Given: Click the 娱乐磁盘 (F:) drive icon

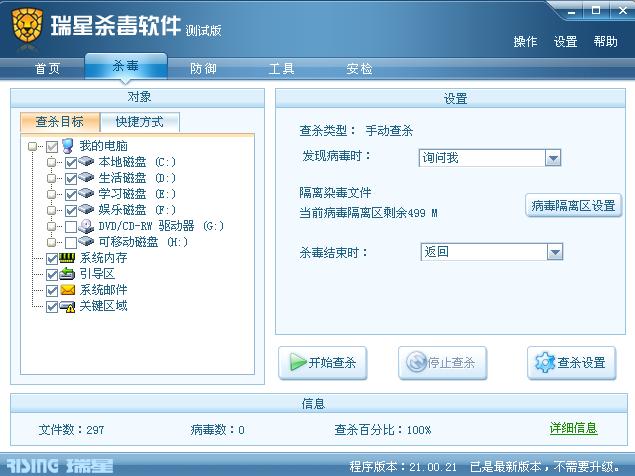Looking at the screenshot, I should click(86, 209).
